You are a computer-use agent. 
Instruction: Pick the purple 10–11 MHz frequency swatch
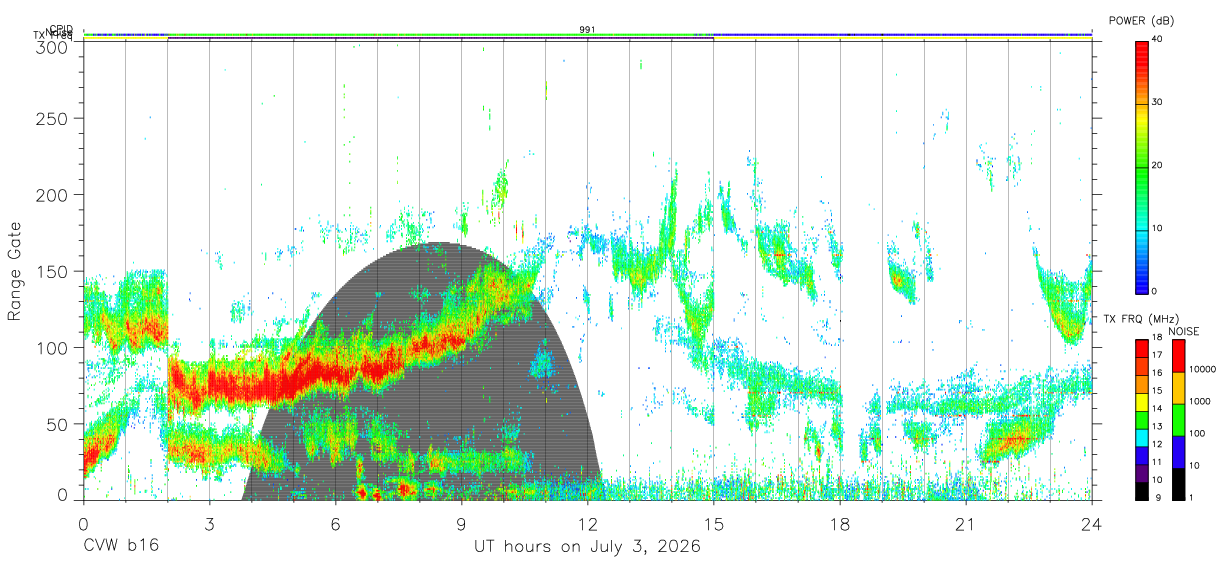pyautogui.click(x=1141, y=473)
